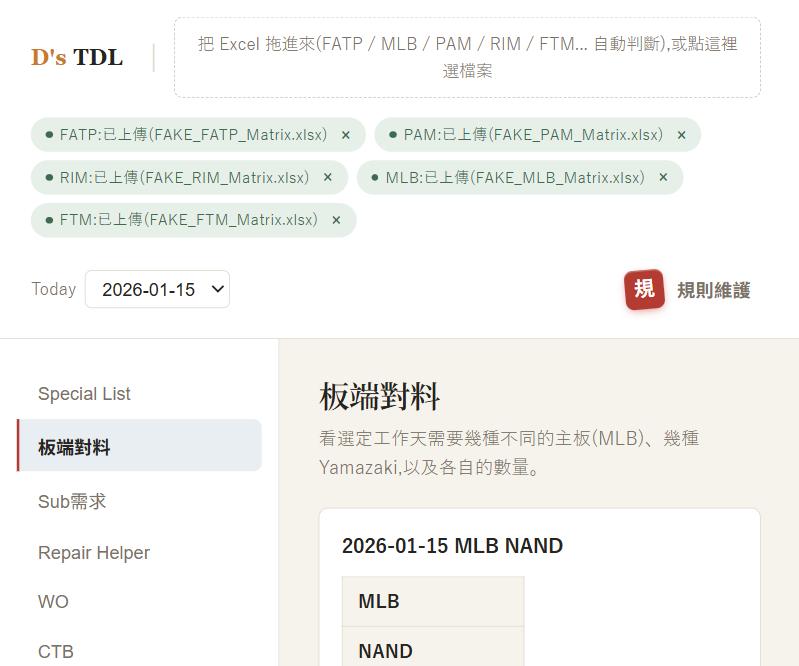The width and height of the screenshot is (799, 666).
Task: Click the NAND table row cell
Action: coord(433,647)
